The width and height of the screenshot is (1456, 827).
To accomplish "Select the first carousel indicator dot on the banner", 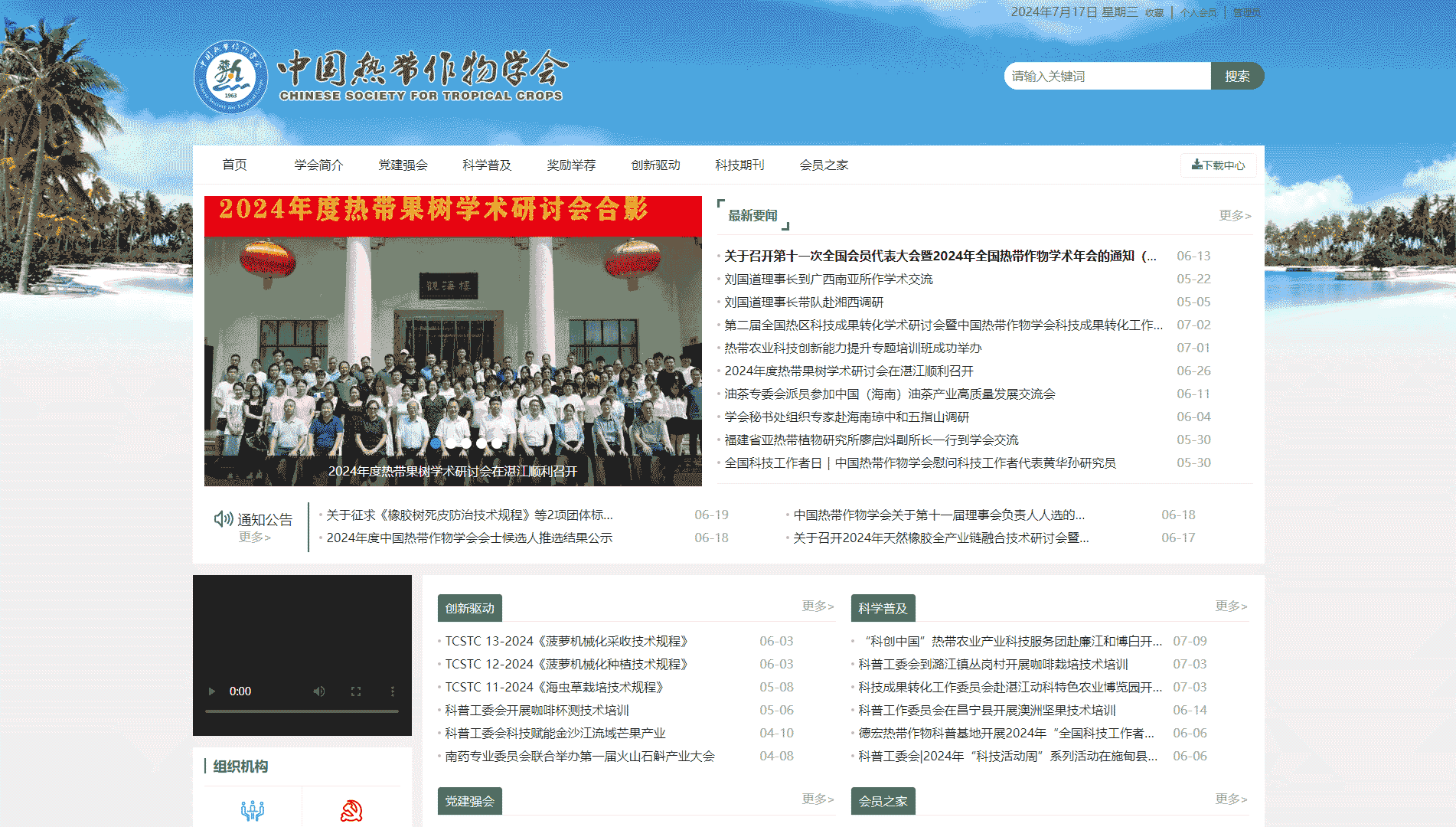I will click(x=436, y=443).
